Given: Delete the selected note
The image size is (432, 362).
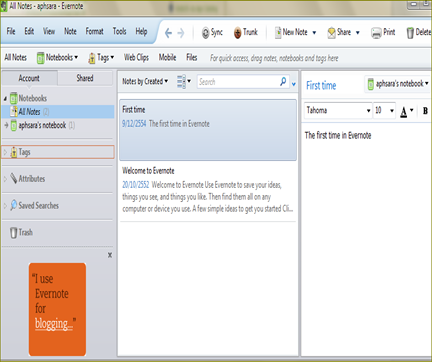Looking at the screenshot, I should coord(419,32).
